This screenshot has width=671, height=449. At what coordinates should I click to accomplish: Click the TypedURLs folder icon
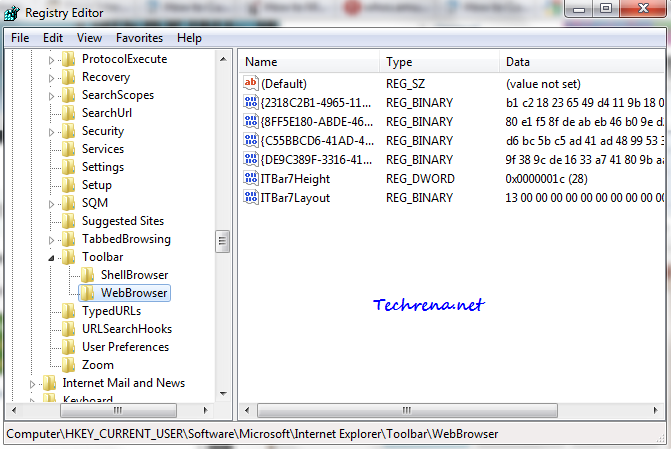tap(68, 311)
